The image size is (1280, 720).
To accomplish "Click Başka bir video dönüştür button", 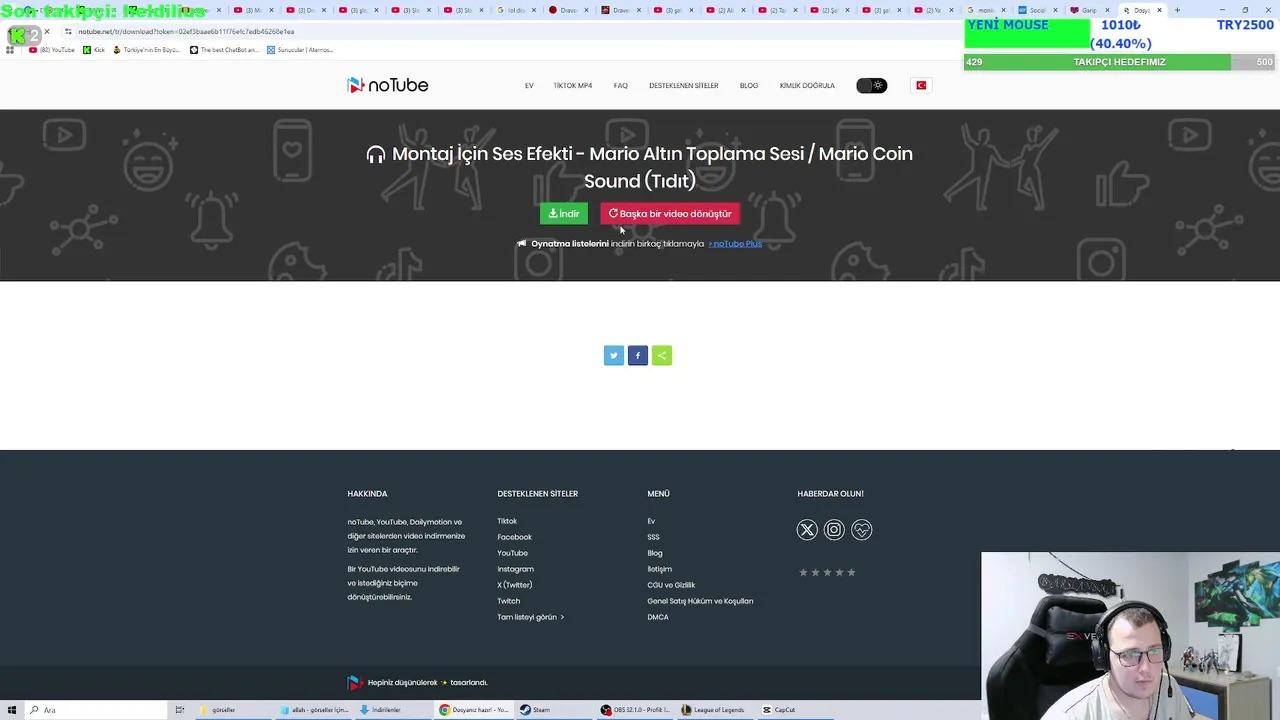I will coord(670,214).
